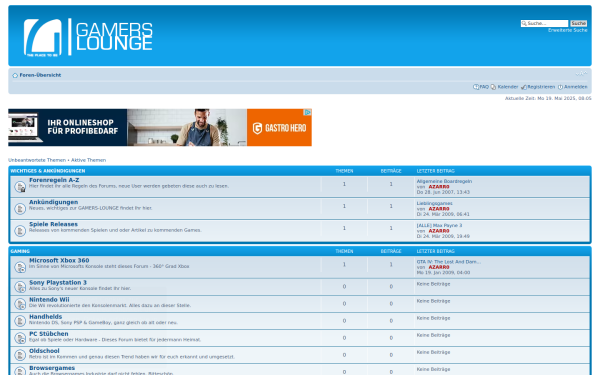
Task: Open the Allgemeine Boardregeln last post
Action: click(444, 181)
